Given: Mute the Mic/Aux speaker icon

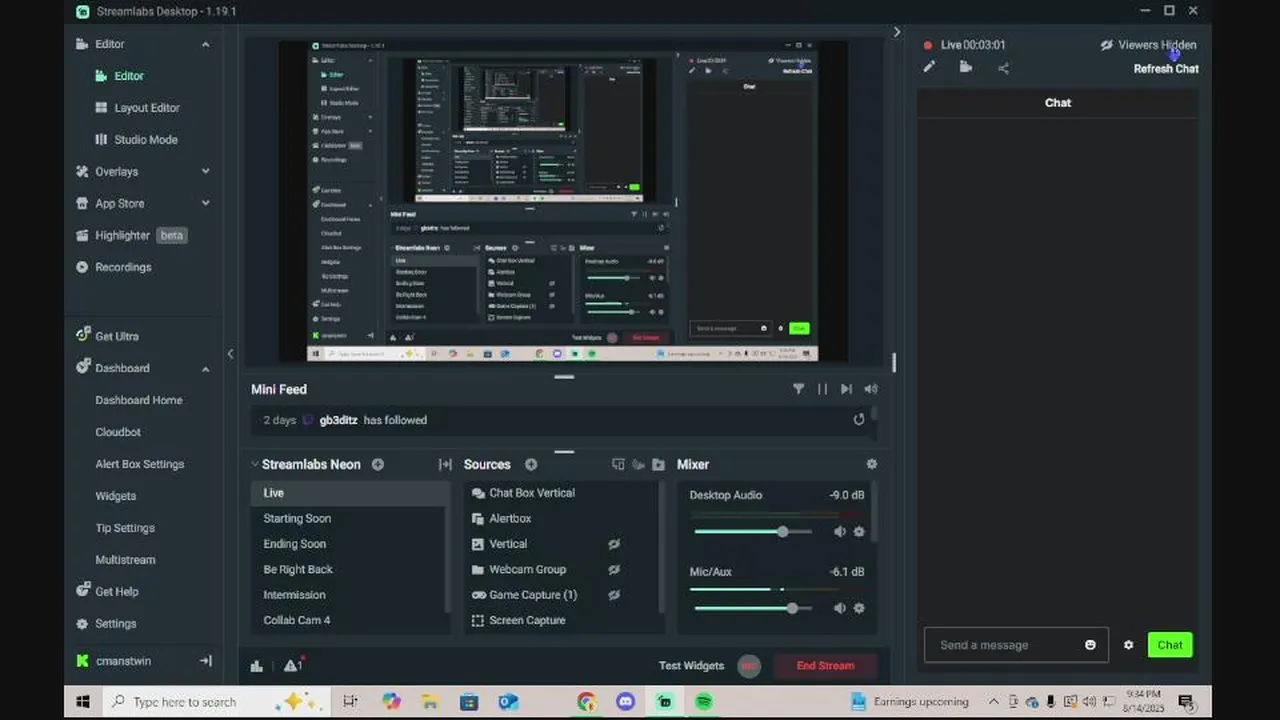Looking at the screenshot, I should click(840, 608).
